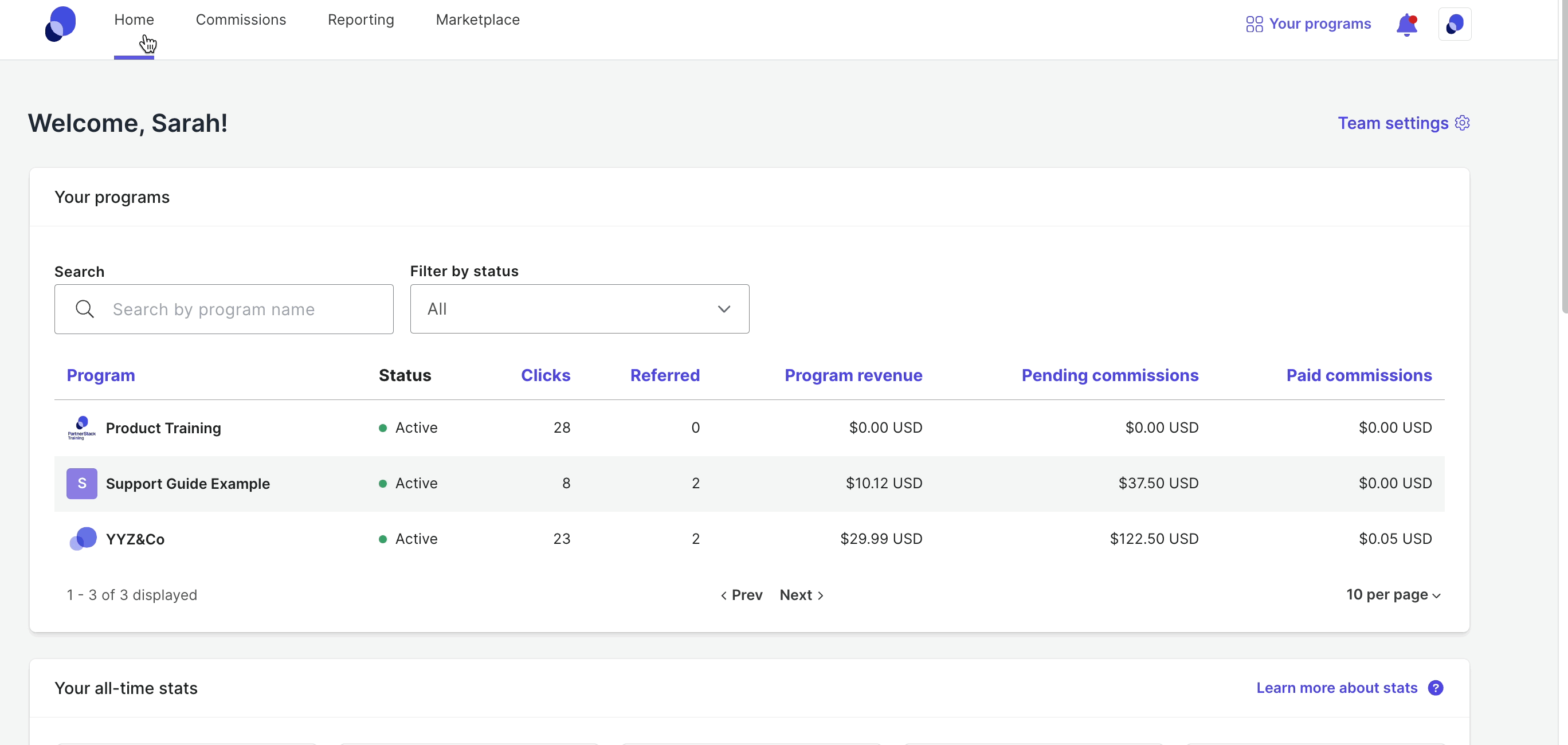The width and height of the screenshot is (1568, 745).
Task: Open the Support Guide Example program
Action: click(187, 483)
